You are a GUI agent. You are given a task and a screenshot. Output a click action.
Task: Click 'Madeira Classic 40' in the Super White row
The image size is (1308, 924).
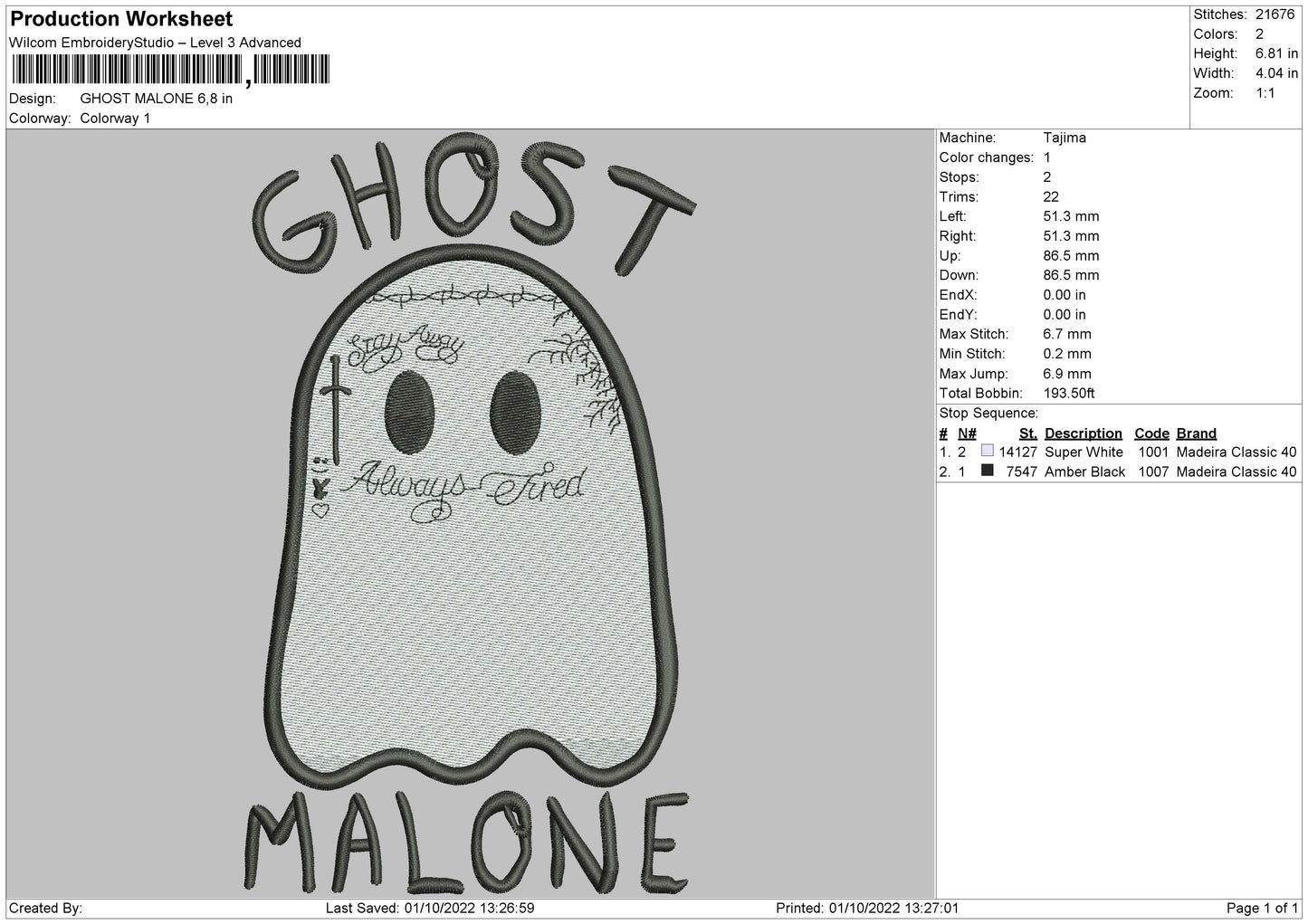[1236, 452]
